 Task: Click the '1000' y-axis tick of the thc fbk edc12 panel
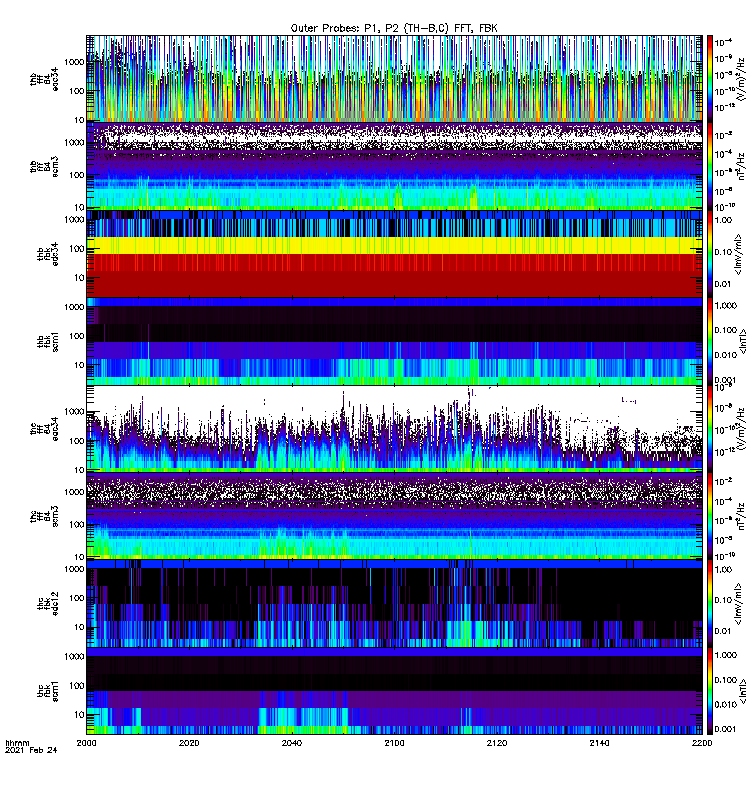(74, 569)
